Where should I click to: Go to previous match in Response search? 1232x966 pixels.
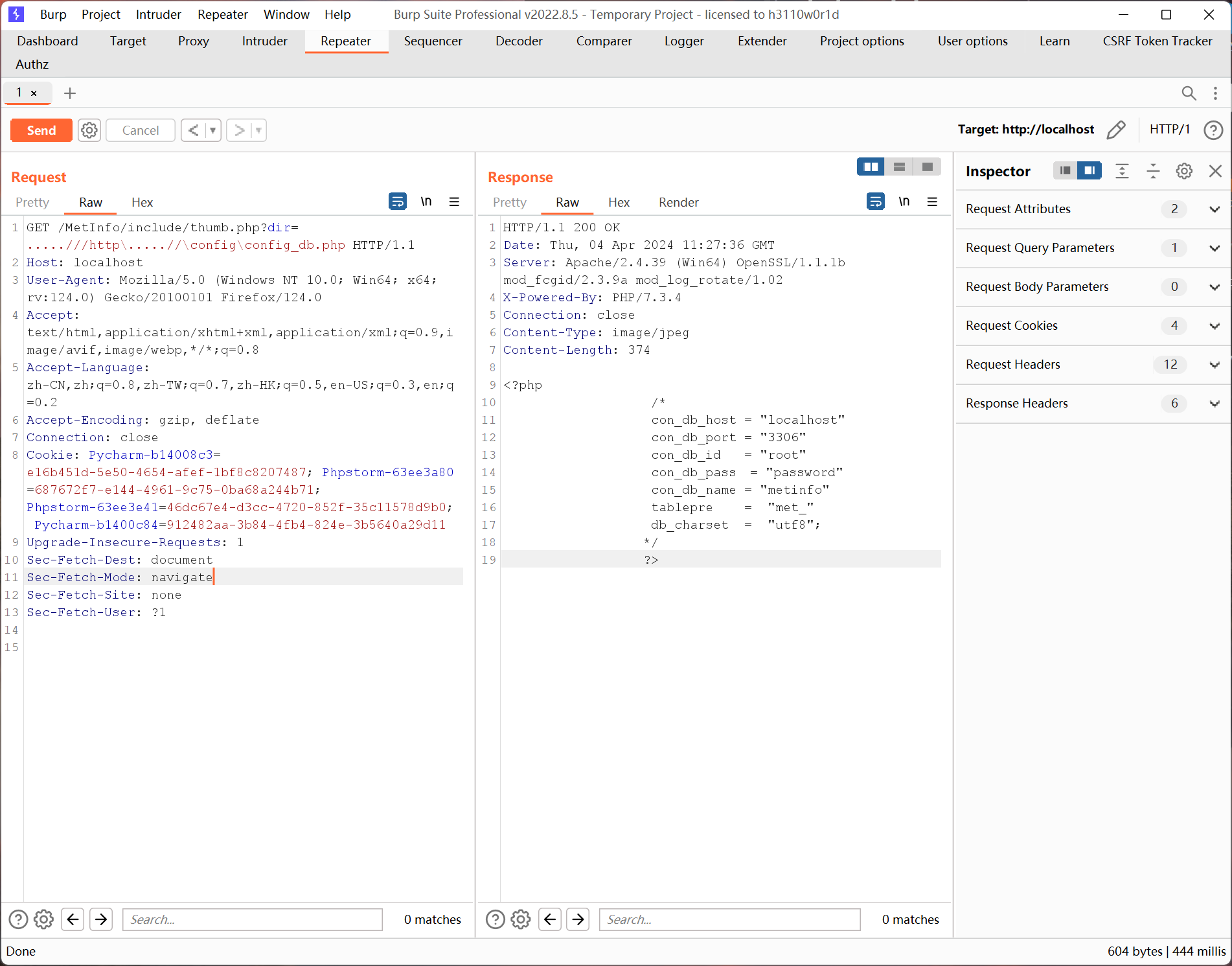(550, 919)
